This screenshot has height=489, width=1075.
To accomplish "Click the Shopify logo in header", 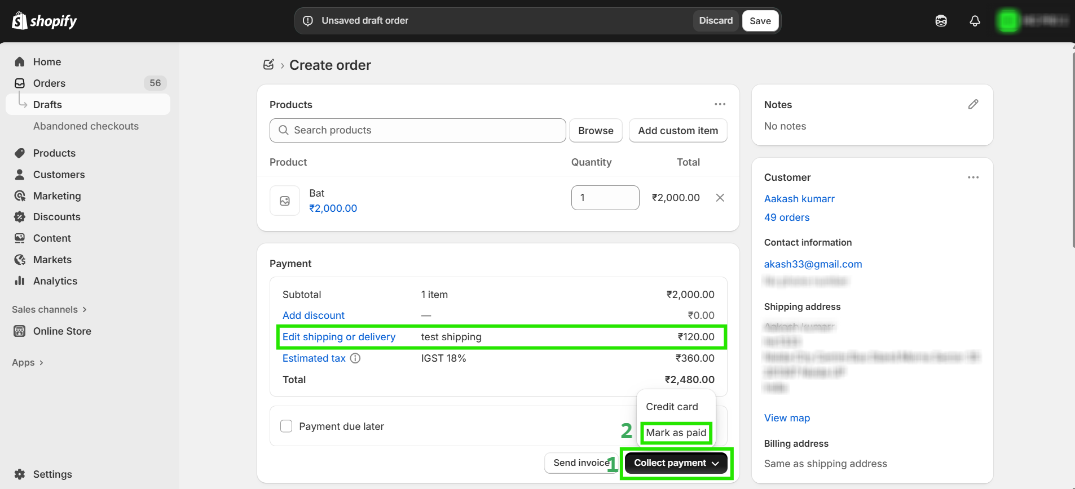I will 45,21.
